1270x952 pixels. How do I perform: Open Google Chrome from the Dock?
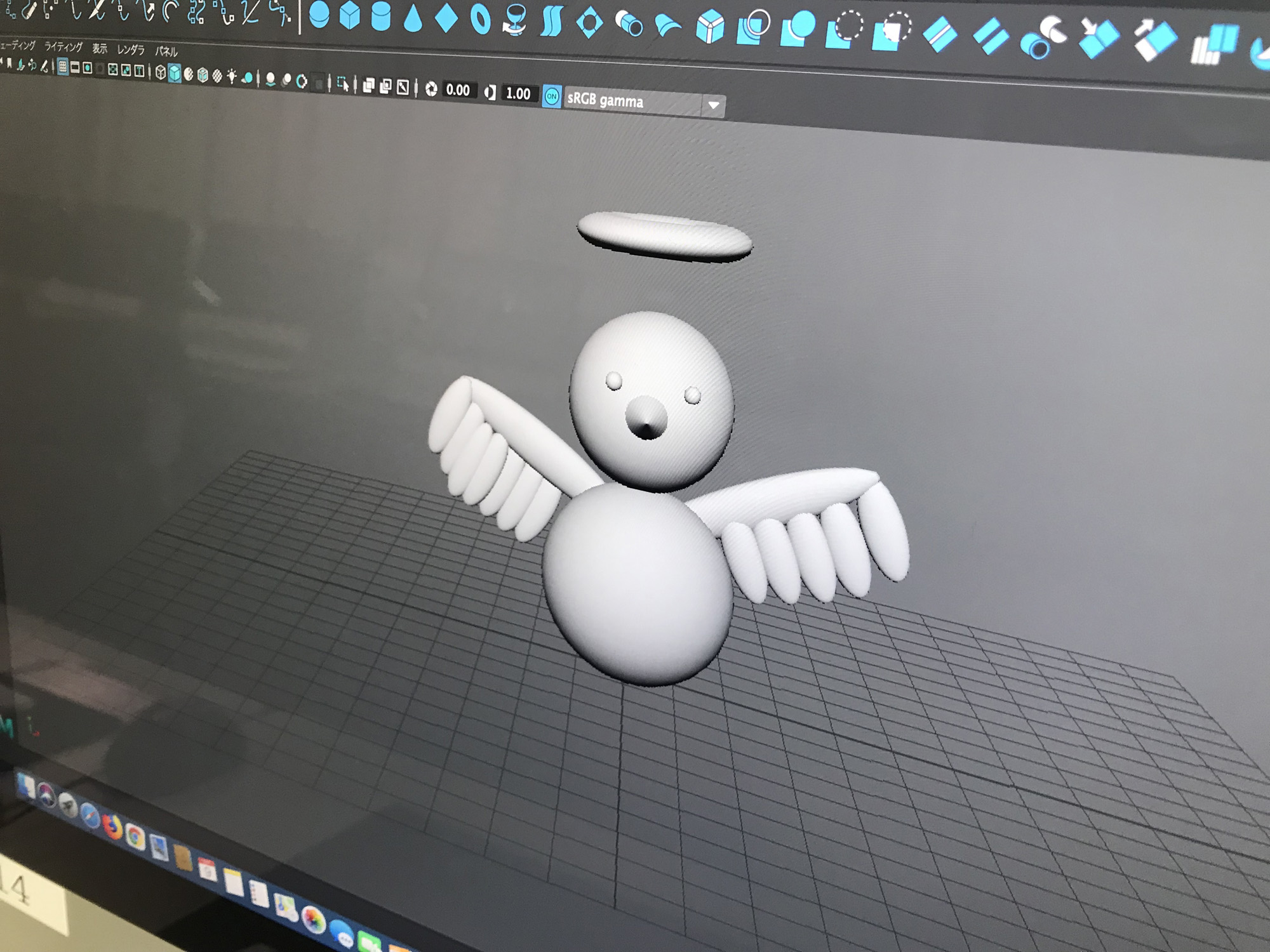pyautogui.click(x=135, y=837)
